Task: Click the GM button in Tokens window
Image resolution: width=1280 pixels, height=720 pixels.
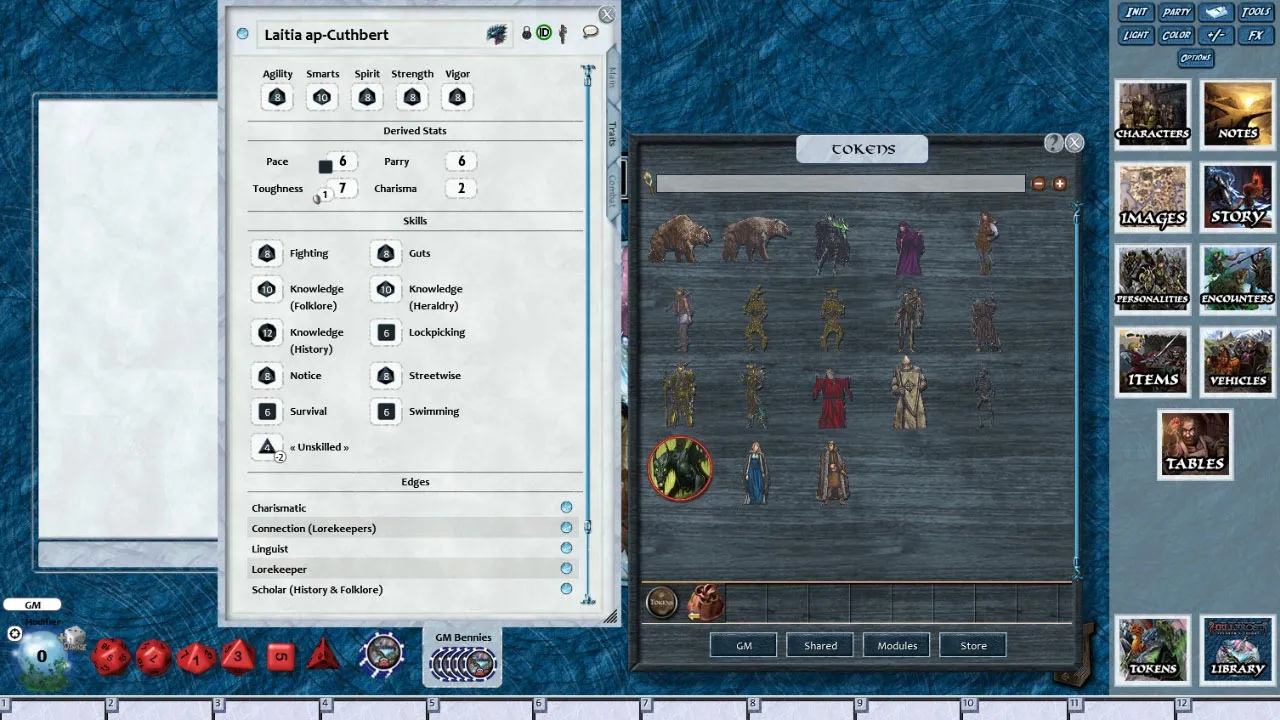Action: click(744, 645)
